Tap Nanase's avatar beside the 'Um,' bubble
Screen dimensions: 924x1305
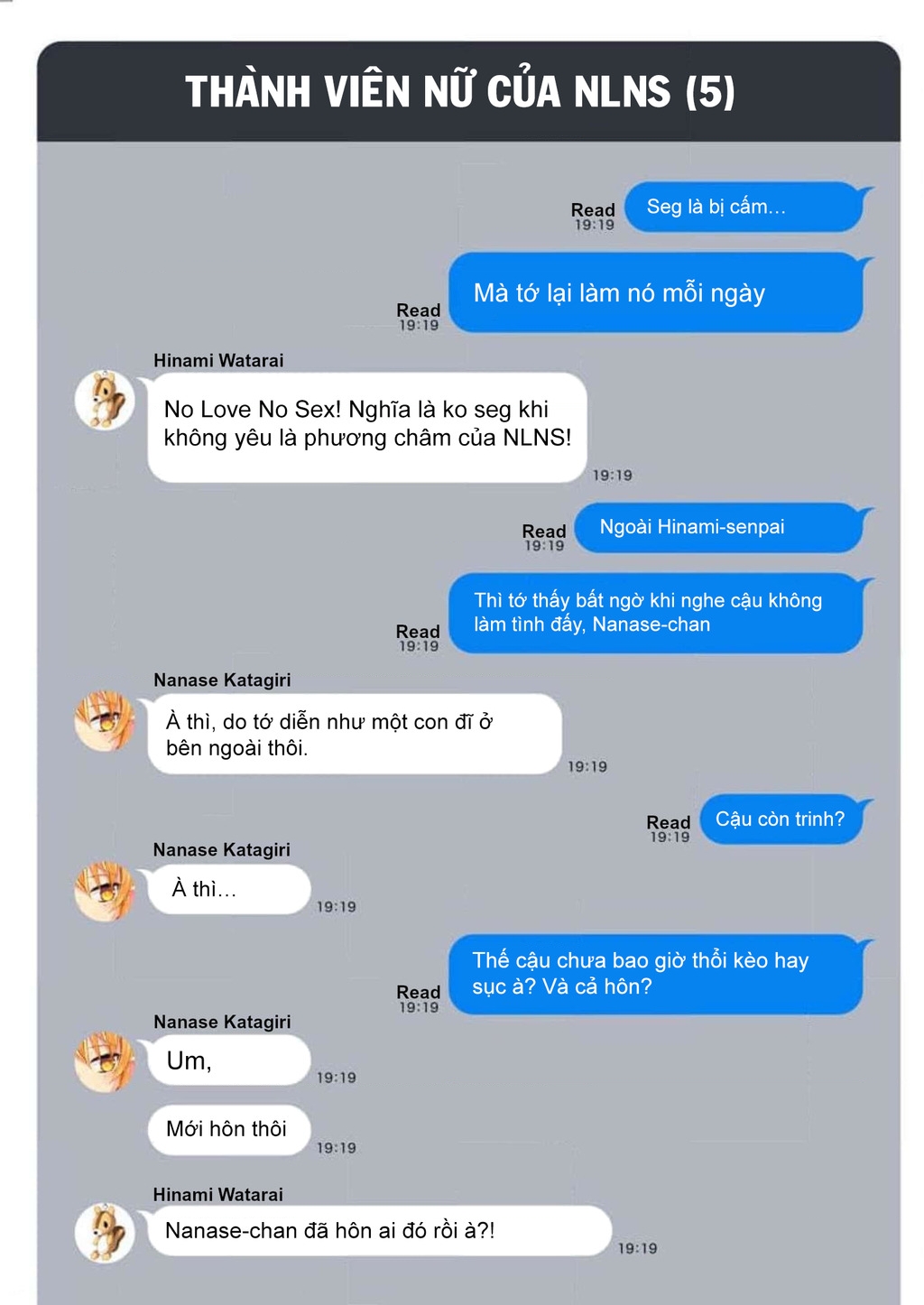(x=105, y=1062)
